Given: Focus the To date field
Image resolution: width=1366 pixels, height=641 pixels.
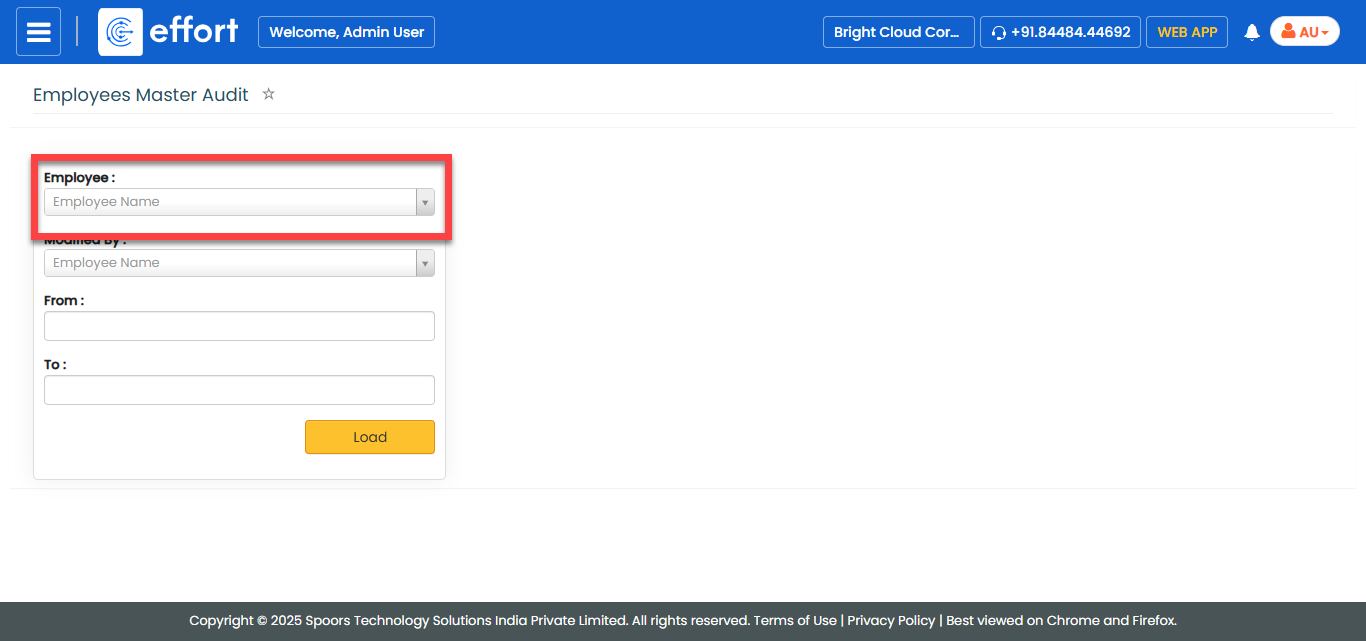Looking at the screenshot, I should click(x=239, y=390).
